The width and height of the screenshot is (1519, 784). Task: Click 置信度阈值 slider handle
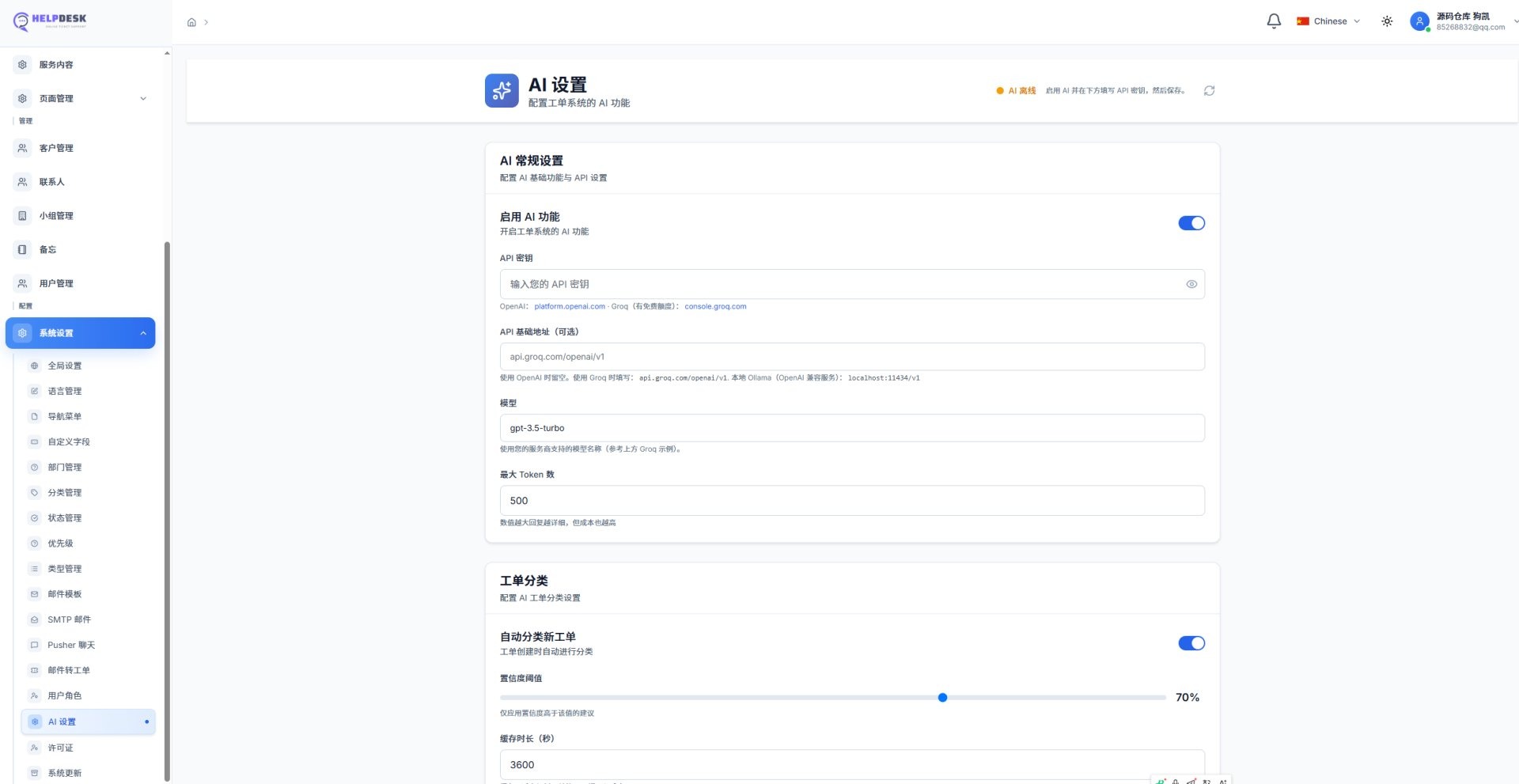tap(942, 698)
